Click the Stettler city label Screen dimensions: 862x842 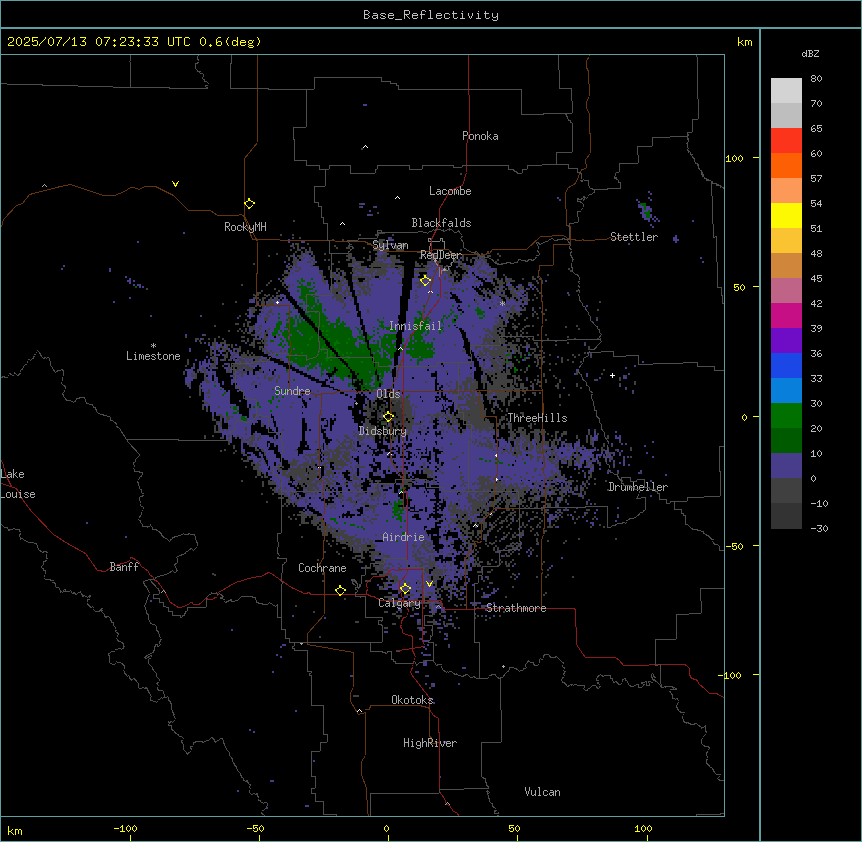click(x=634, y=237)
